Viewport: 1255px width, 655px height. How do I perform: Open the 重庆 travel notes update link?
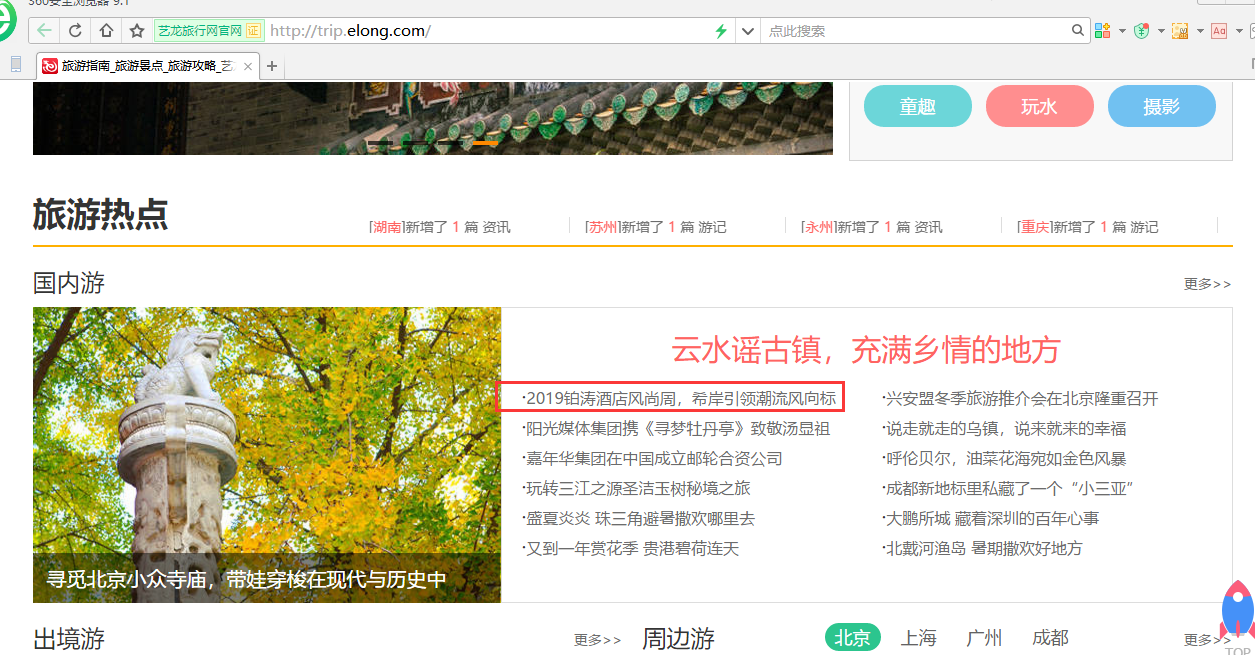coord(1088,227)
